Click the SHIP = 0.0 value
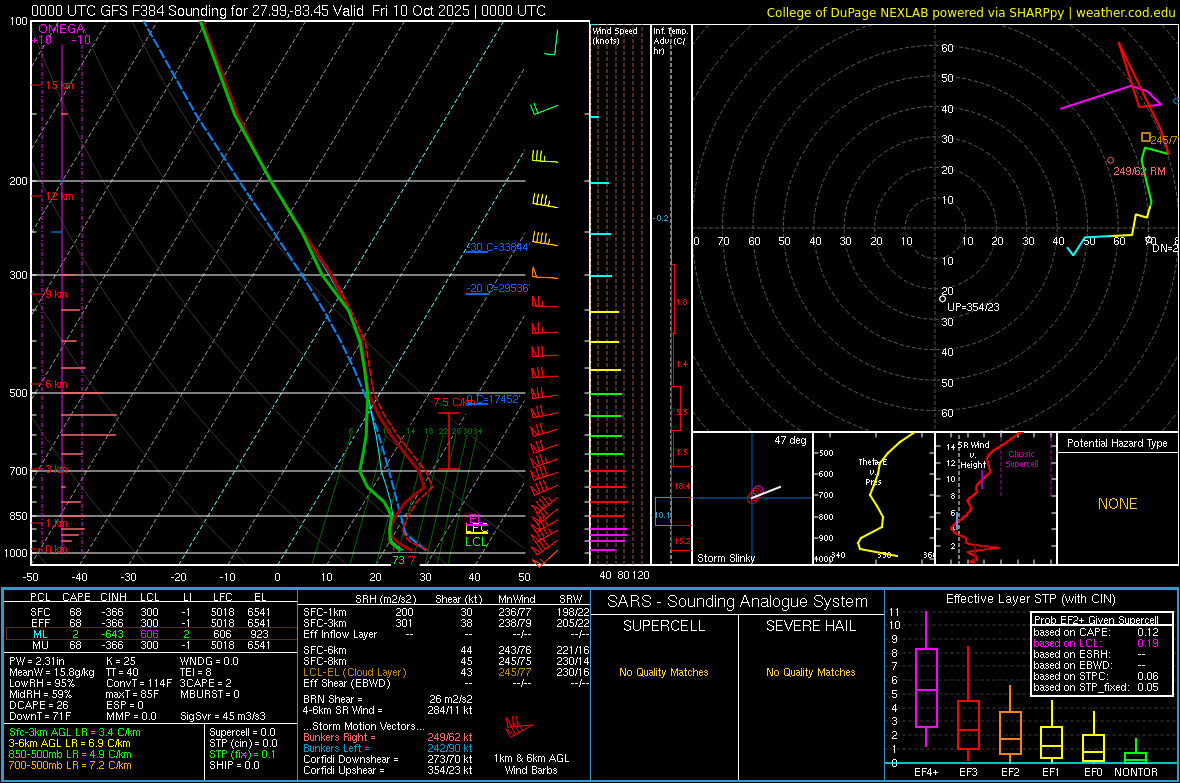The width and height of the screenshot is (1180, 783). pos(234,765)
